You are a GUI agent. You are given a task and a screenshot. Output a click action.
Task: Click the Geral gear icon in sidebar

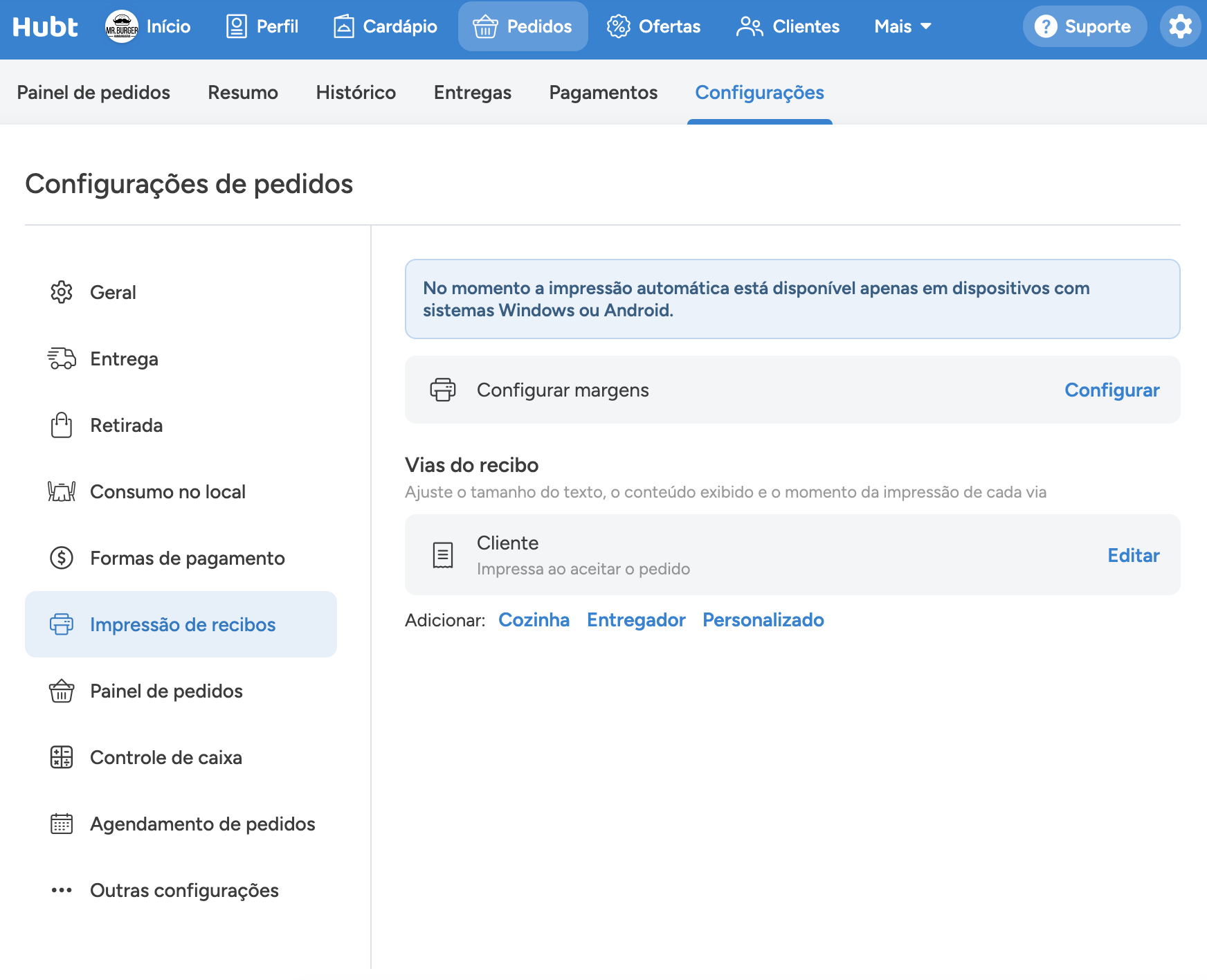coord(62,292)
